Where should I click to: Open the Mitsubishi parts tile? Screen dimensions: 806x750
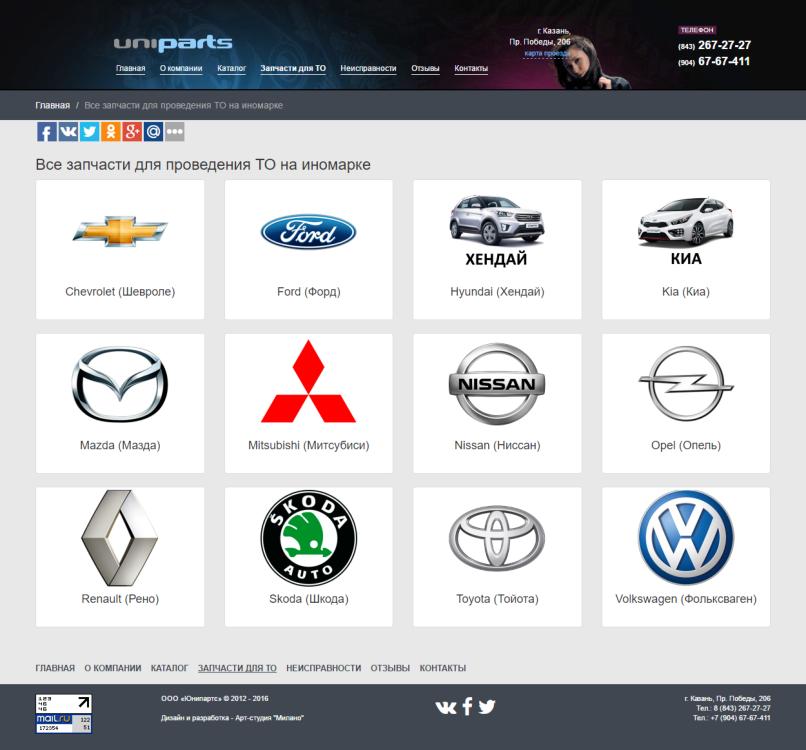(308, 403)
